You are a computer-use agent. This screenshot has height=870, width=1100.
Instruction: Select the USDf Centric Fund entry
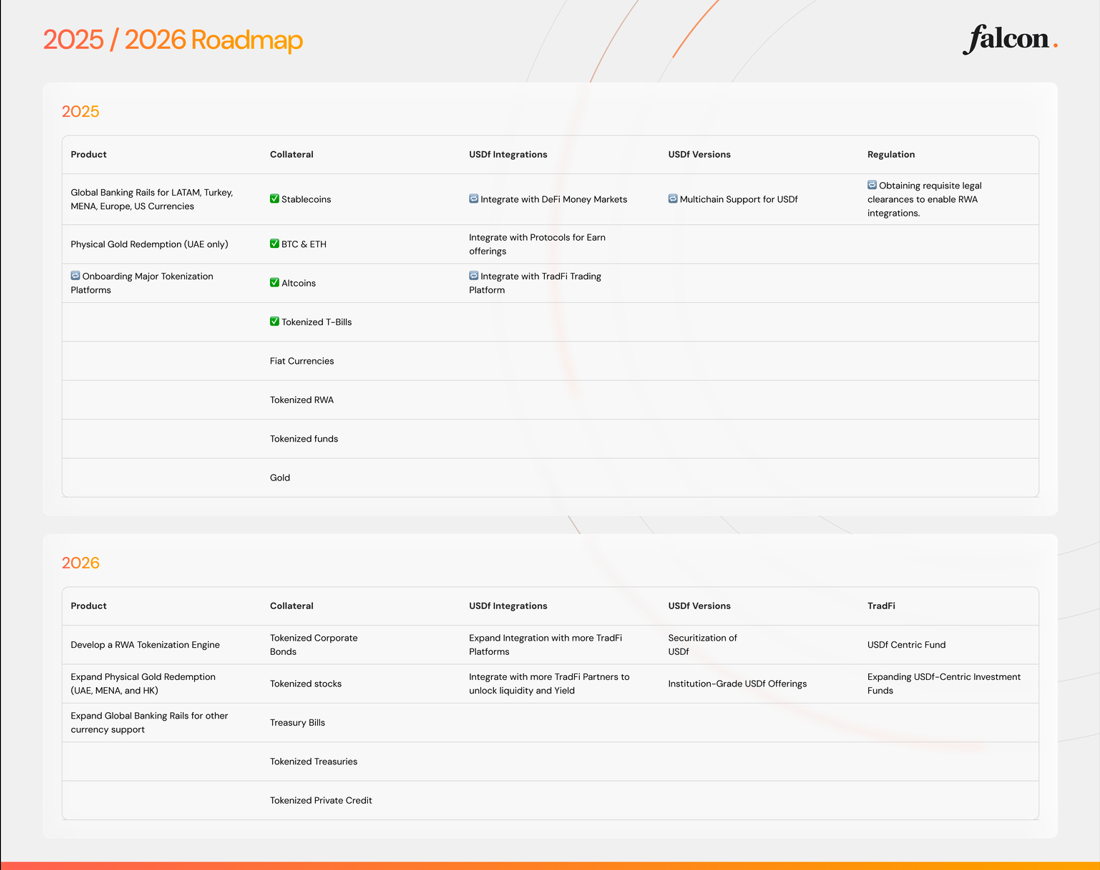[906, 645]
